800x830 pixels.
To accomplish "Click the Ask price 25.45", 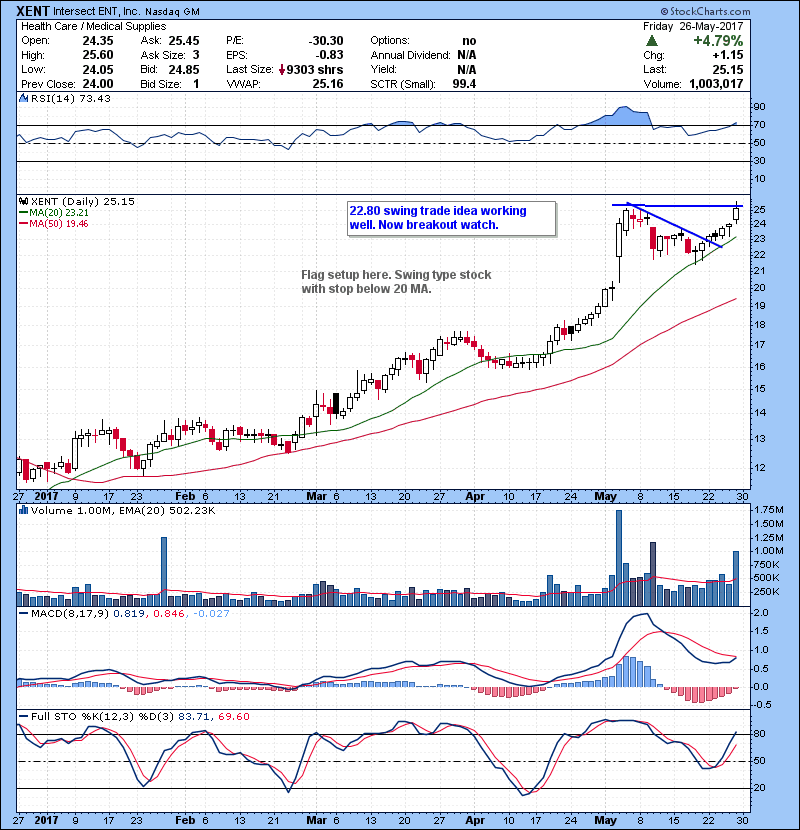I will pos(184,41).
